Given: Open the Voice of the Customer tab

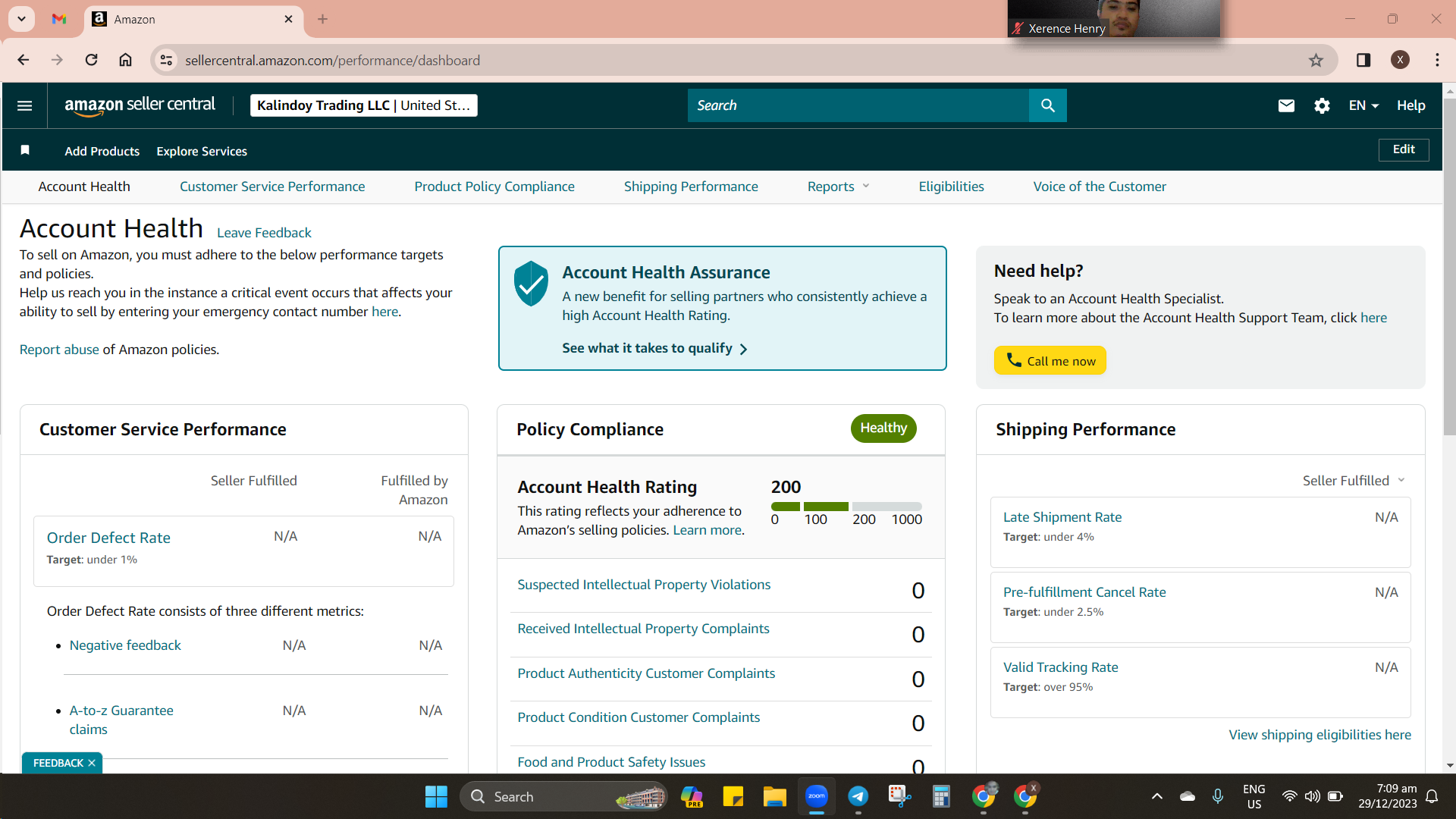Looking at the screenshot, I should pyautogui.click(x=1100, y=187).
